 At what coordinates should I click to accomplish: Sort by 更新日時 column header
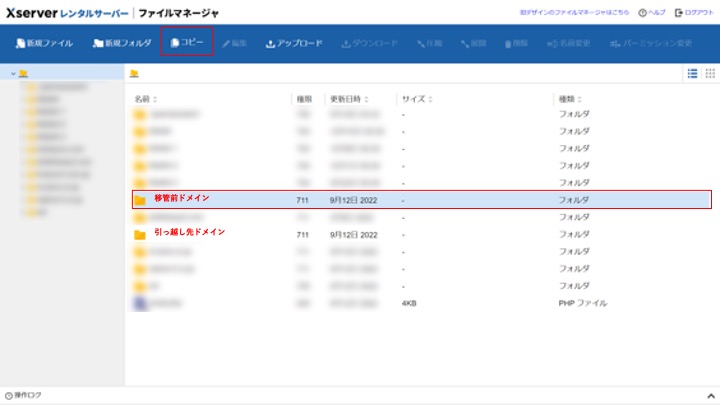click(349, 99)
